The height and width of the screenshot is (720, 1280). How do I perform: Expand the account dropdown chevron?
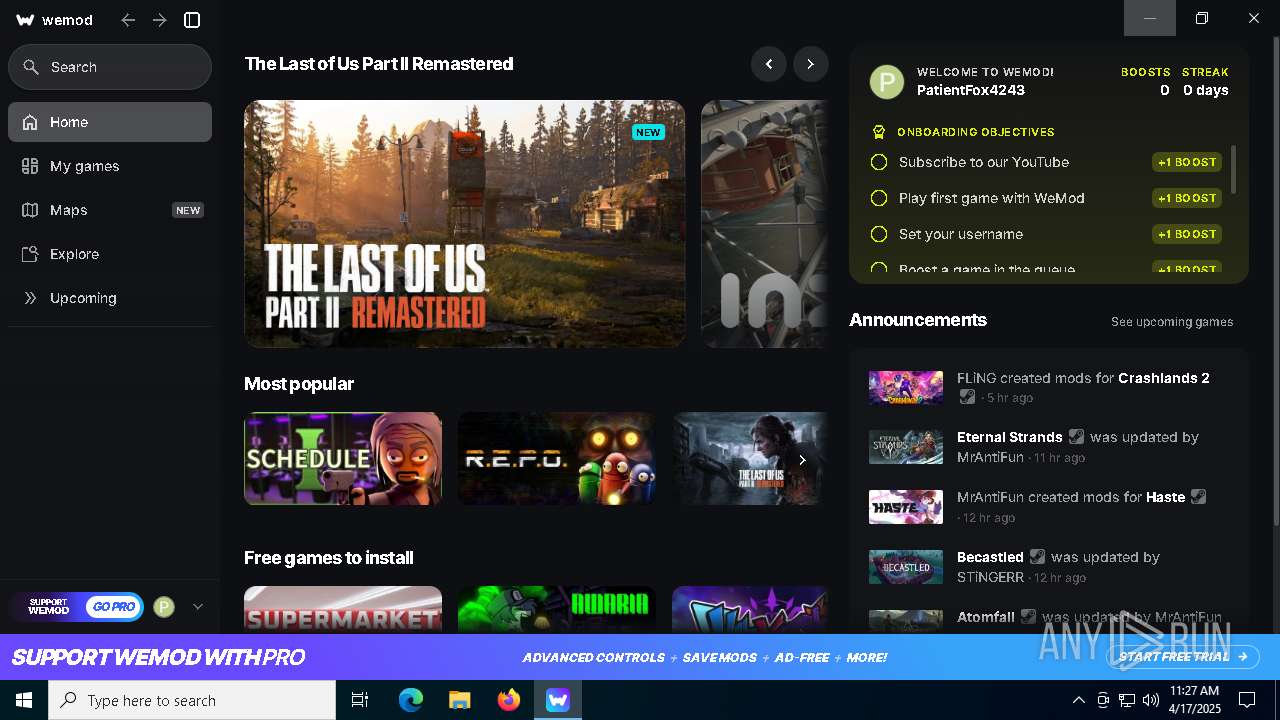pos(198,606)
